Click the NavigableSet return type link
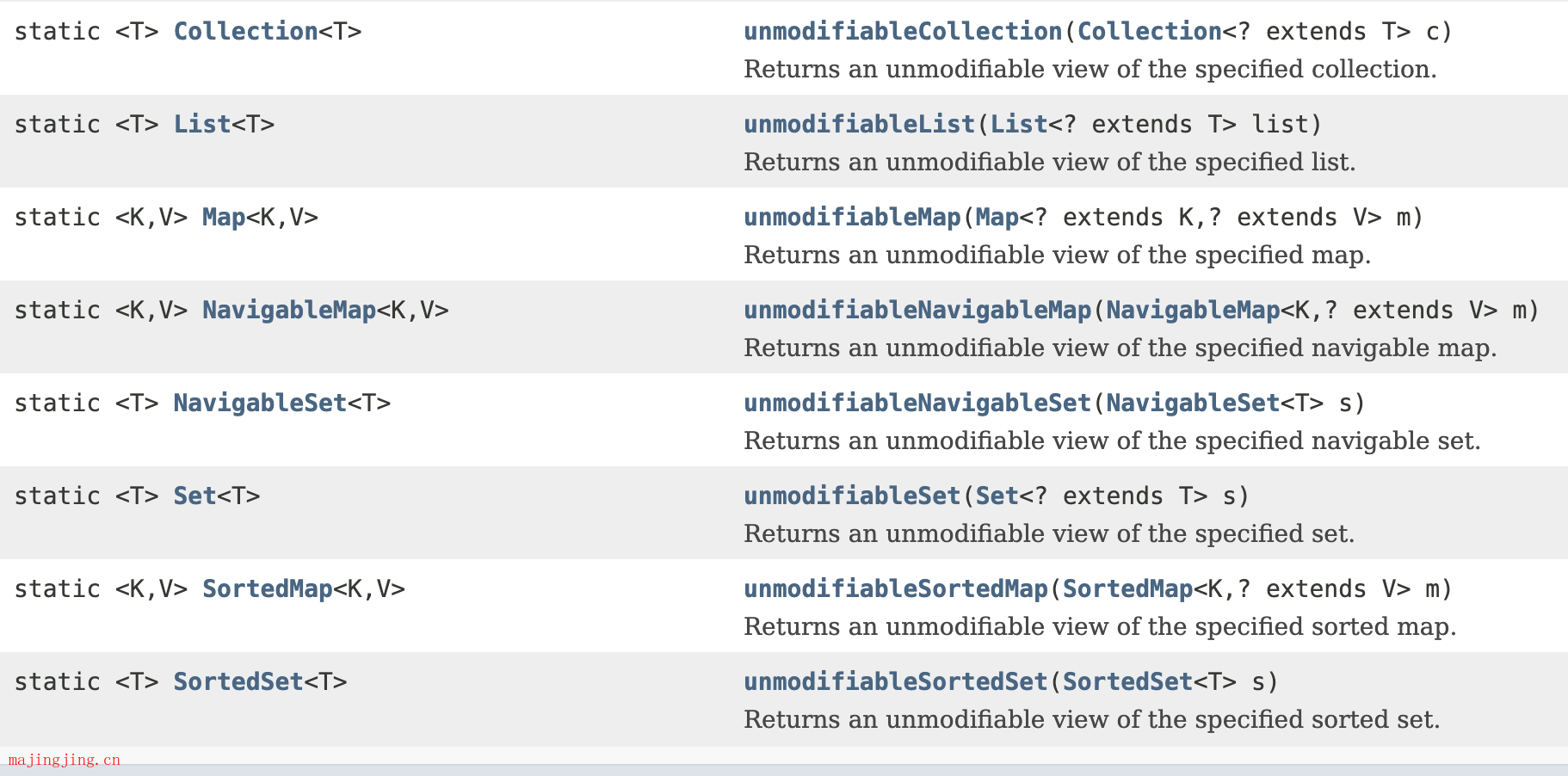Viewport: 1568px width, 776px height. point(260,403)
